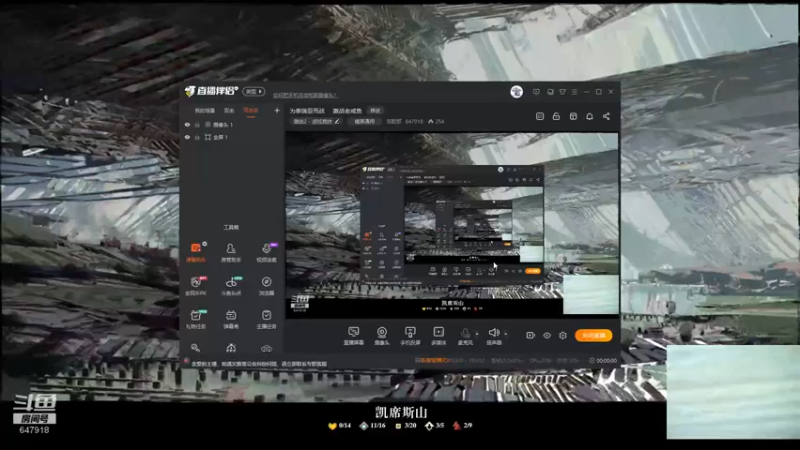This screenshot has width=800, height=450.
Task: Add a 手机投屏 phone-casting source
Action: click(x=410, y=336)
